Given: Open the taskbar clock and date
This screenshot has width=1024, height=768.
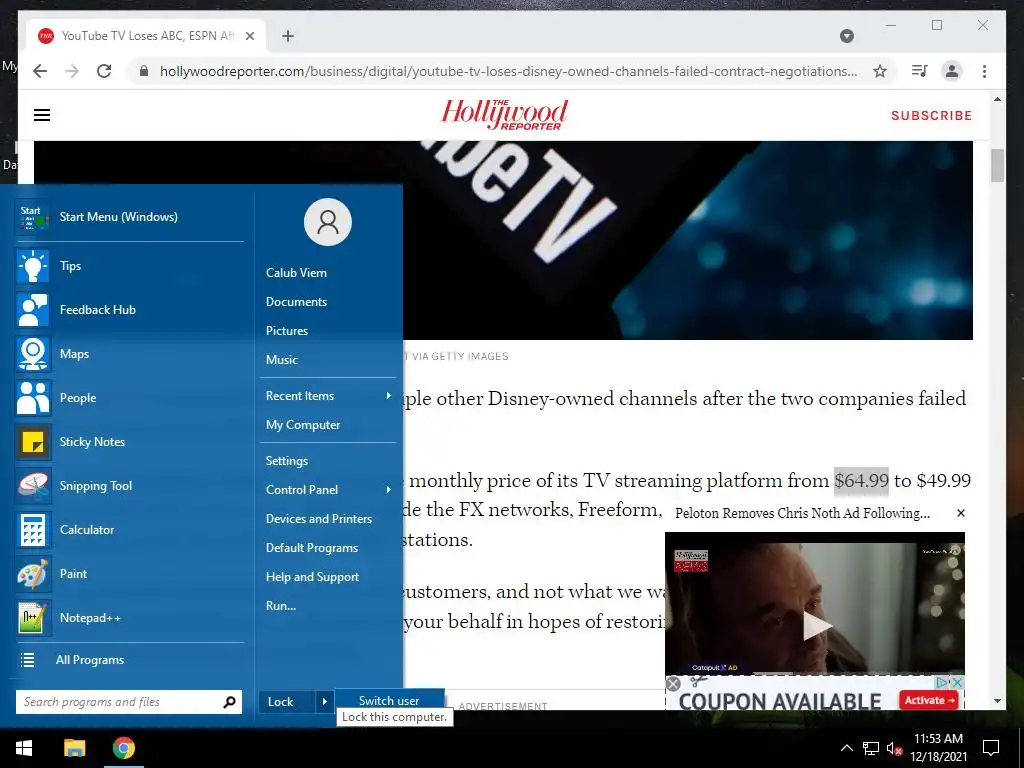Looking at the screenshot, I should click(x=938, y=748).
